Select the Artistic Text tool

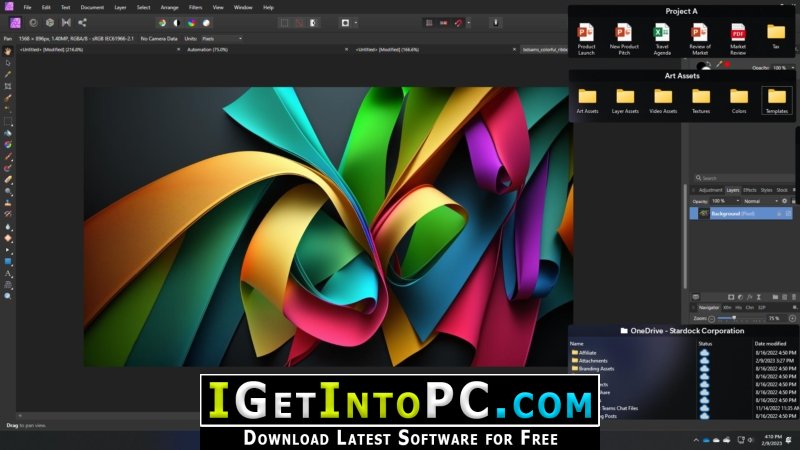(x=8, y=273)
